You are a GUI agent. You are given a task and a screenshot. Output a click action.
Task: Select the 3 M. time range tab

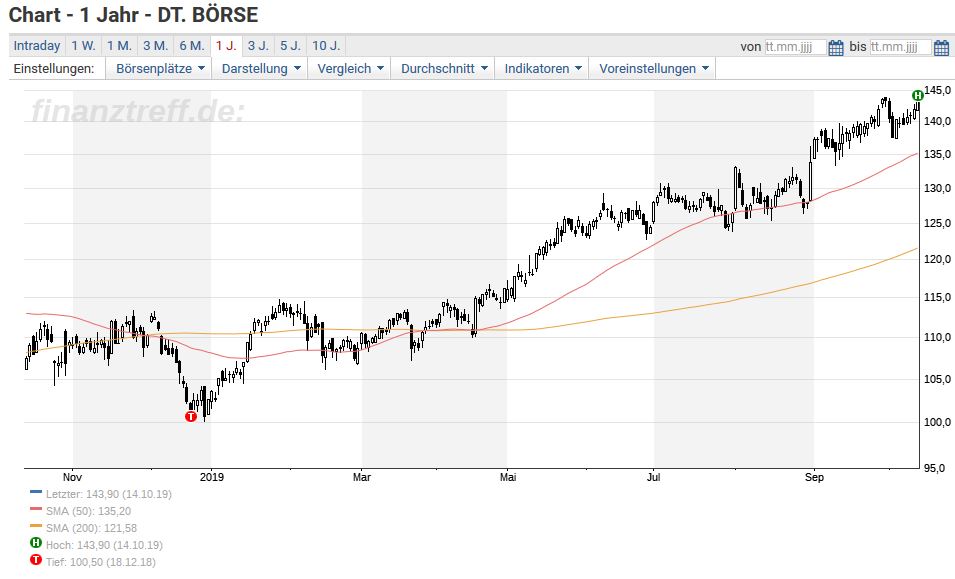click(x=155, y=46)
